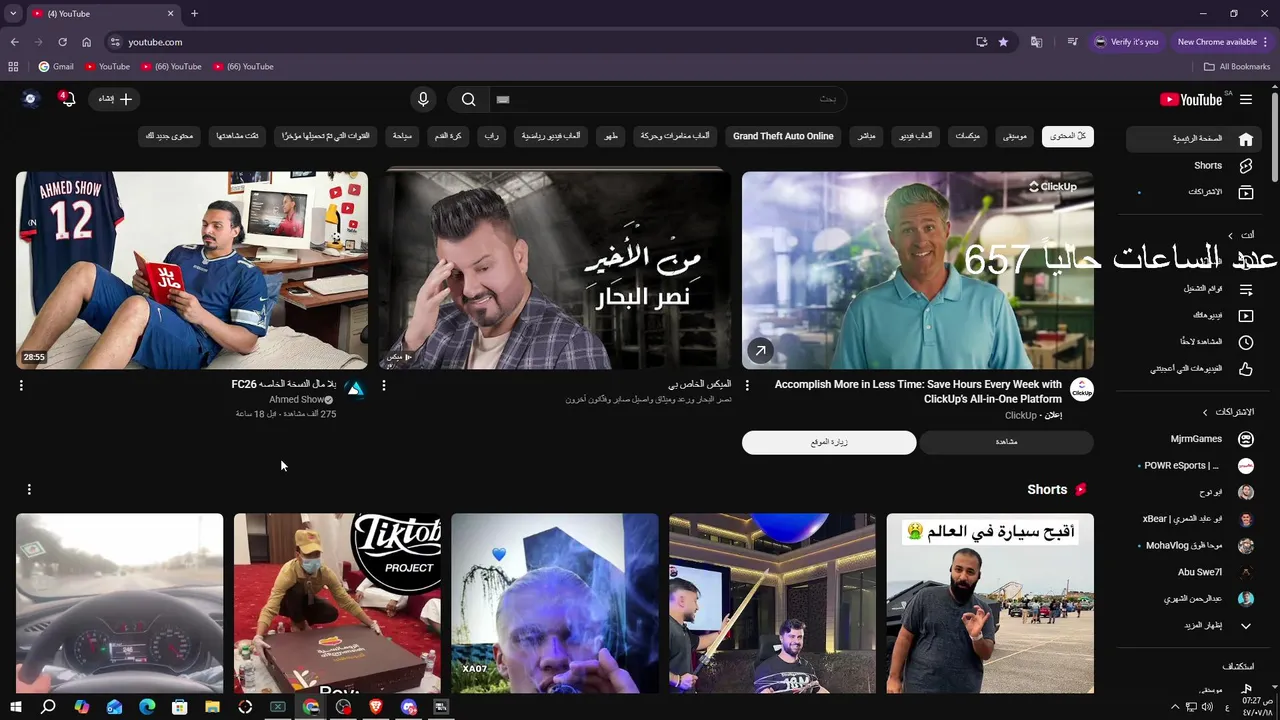This screenshot has height=720, width=1280.
Task: Open Shorts from the sidebar
Action: coord(1194,165)
